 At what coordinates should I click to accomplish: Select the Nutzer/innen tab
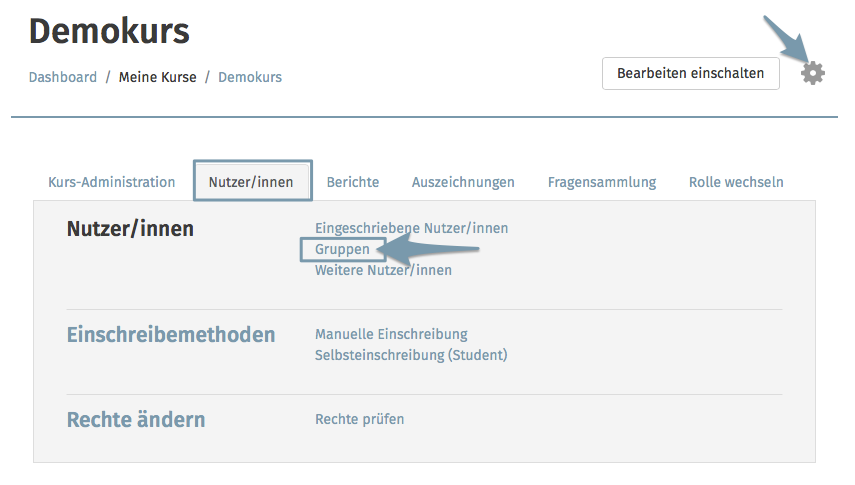pyautogui.click(x=251, y=182)
